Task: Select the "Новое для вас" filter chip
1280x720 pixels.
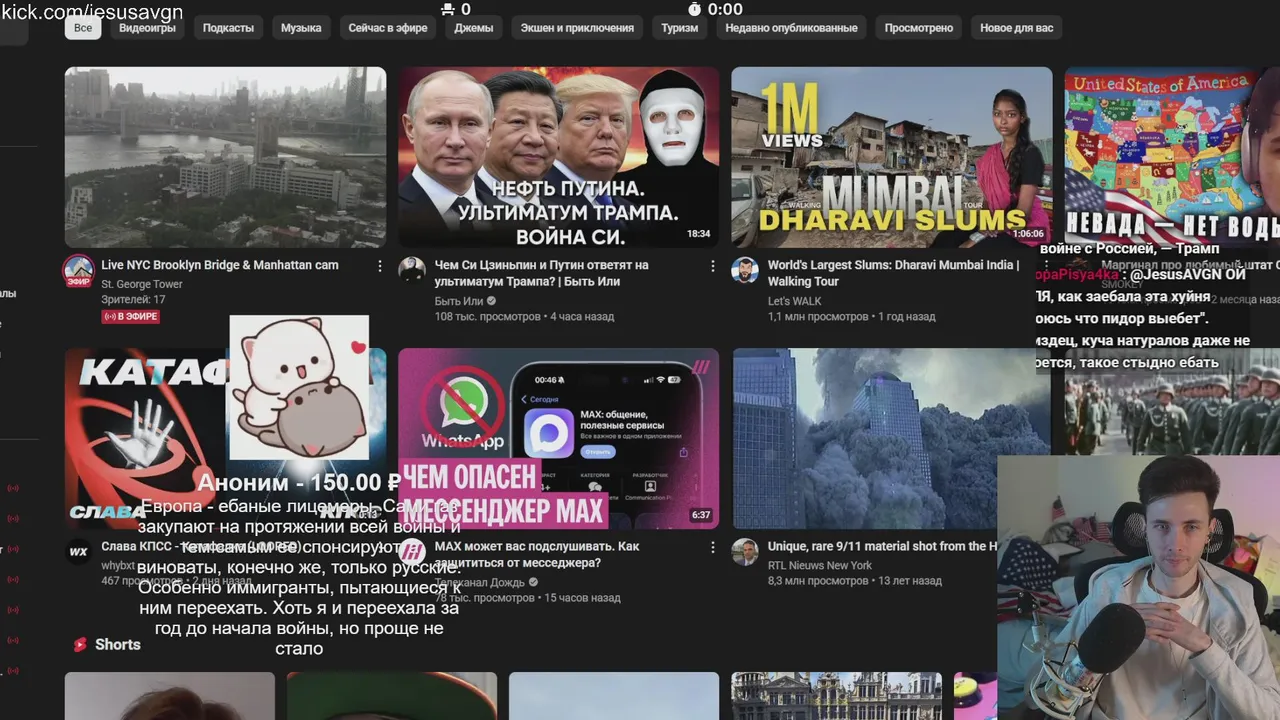Action: 1016,28
